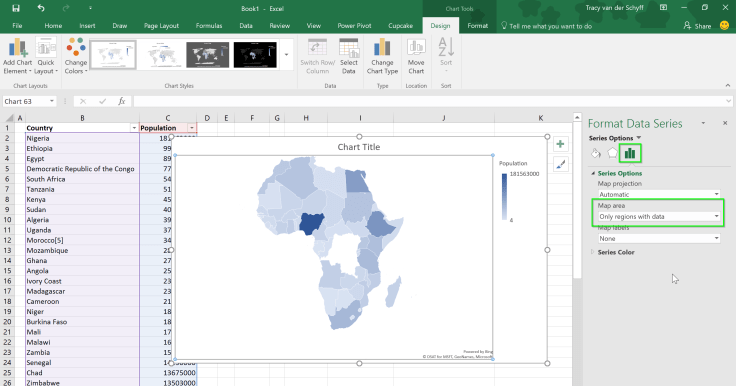The height and width of the screenshot is (386, 736).
Task: Open Add Chart Element menu
Action: [x=17, y=56]
